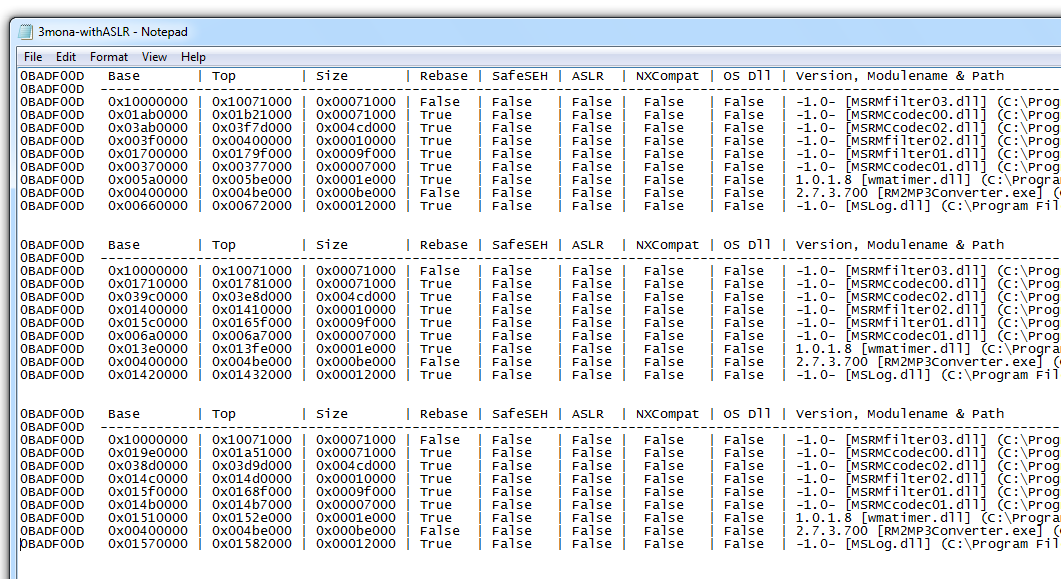Screen dimensions: 1061x579
Task: Click top address 0x0179f000
Action: [252, 154]
